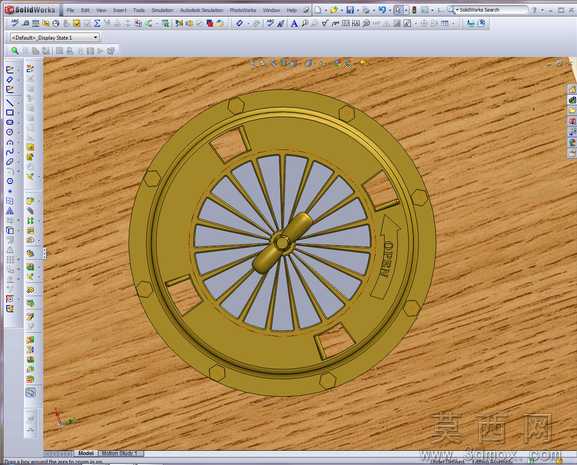
Task: Open the Help menu
Action: coord(291,10)
